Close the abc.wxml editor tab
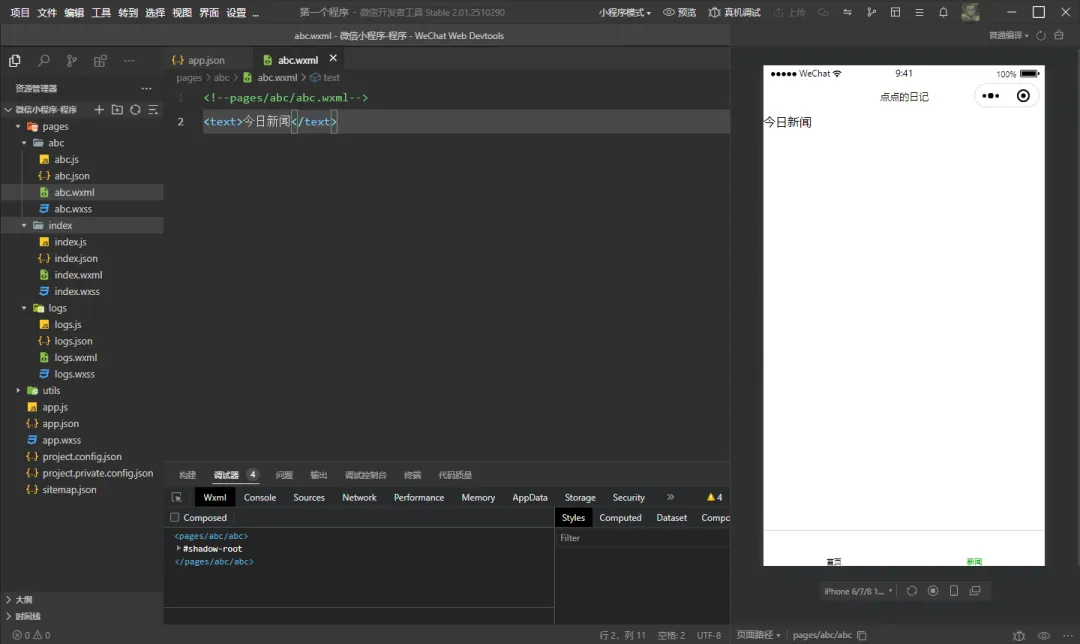Image resolution: width=1080 pixels, height=644 pixels. pos(333,59)
